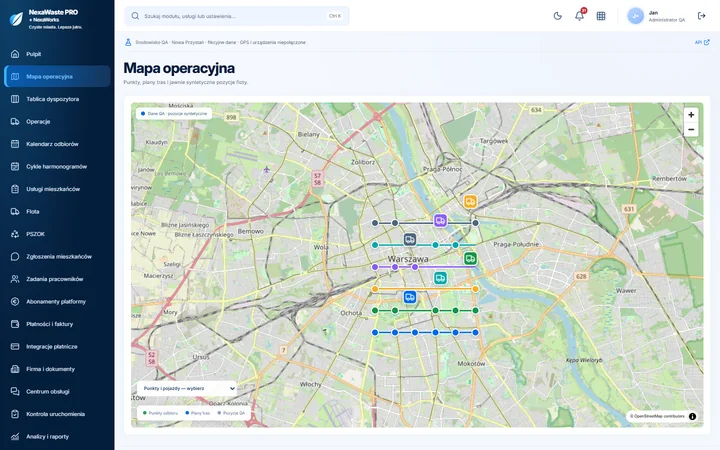Click the QA environment flask icon

129,42
